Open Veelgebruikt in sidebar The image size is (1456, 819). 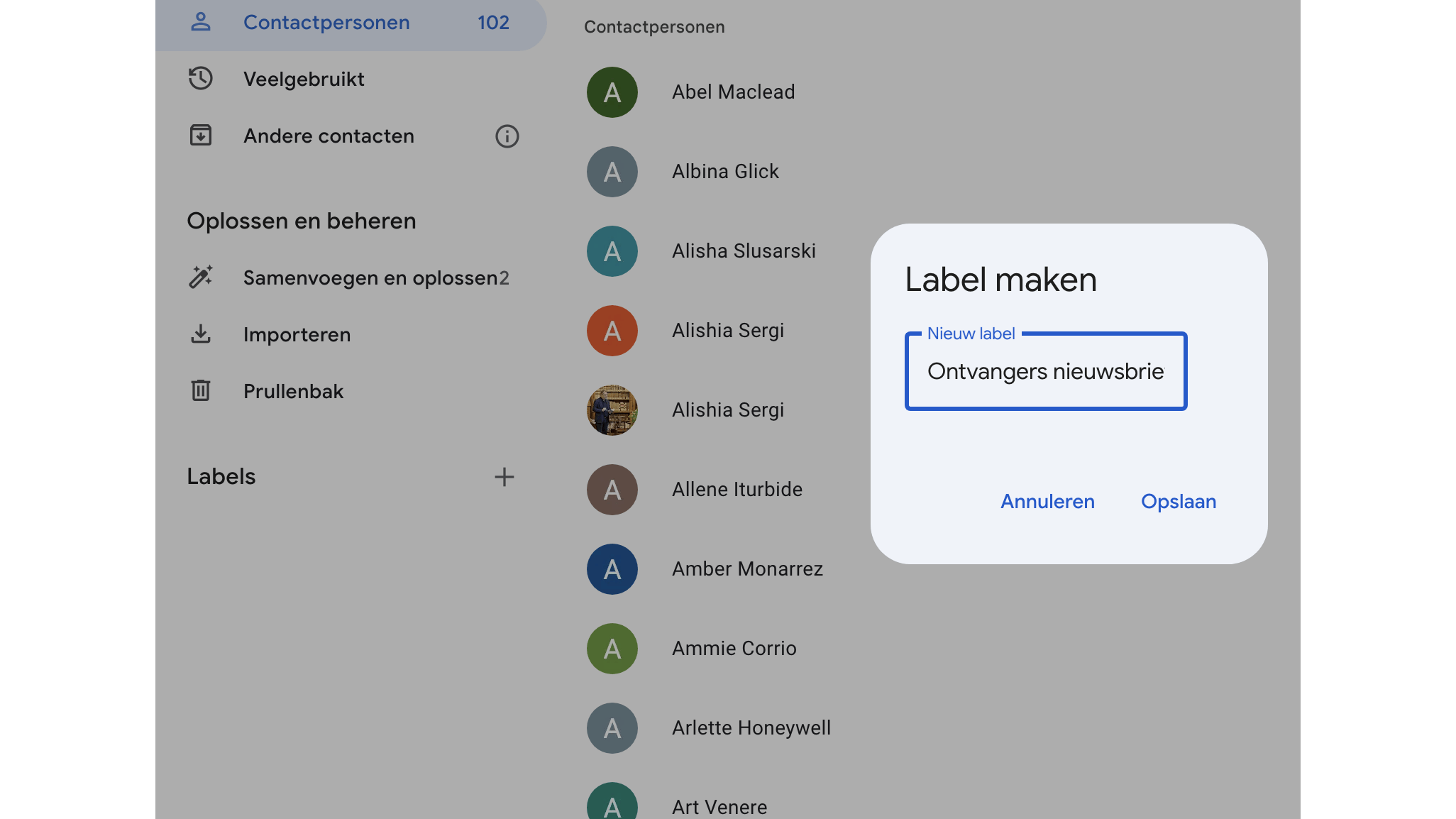click(304, 79)
